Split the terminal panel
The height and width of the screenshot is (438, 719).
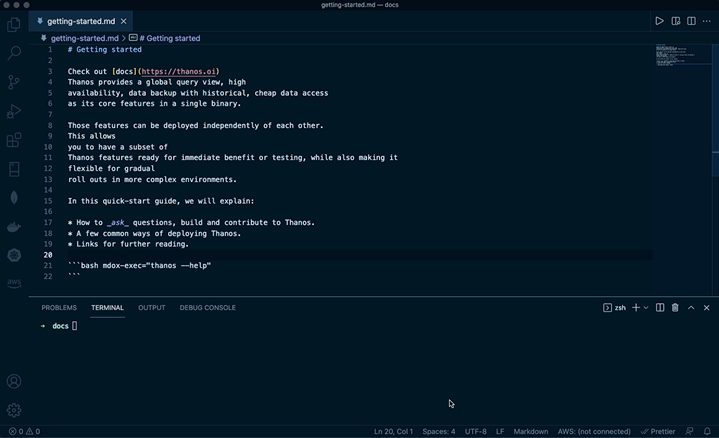tap(660, 308)
